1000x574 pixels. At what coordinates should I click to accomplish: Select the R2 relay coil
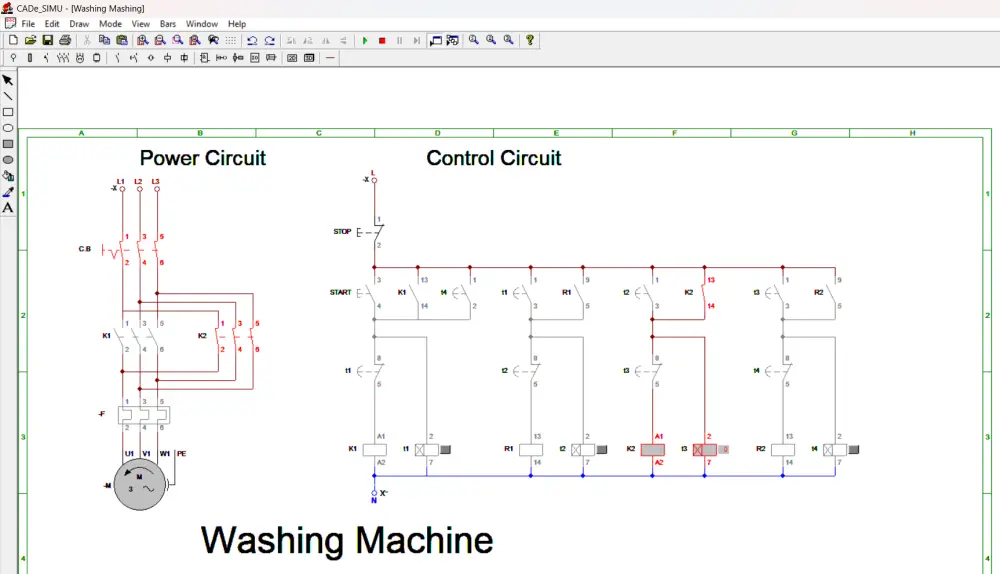pyautogui.click(x=783, y=450)
